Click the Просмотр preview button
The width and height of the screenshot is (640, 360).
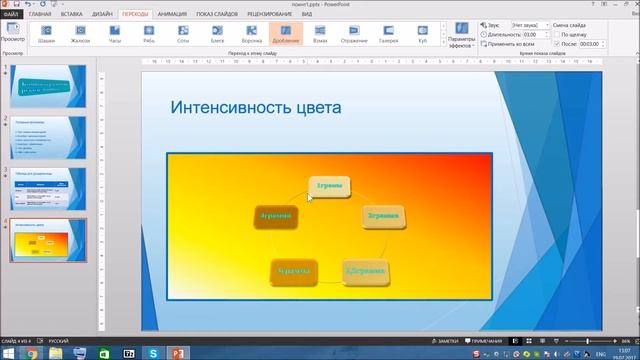click(13, 32)
